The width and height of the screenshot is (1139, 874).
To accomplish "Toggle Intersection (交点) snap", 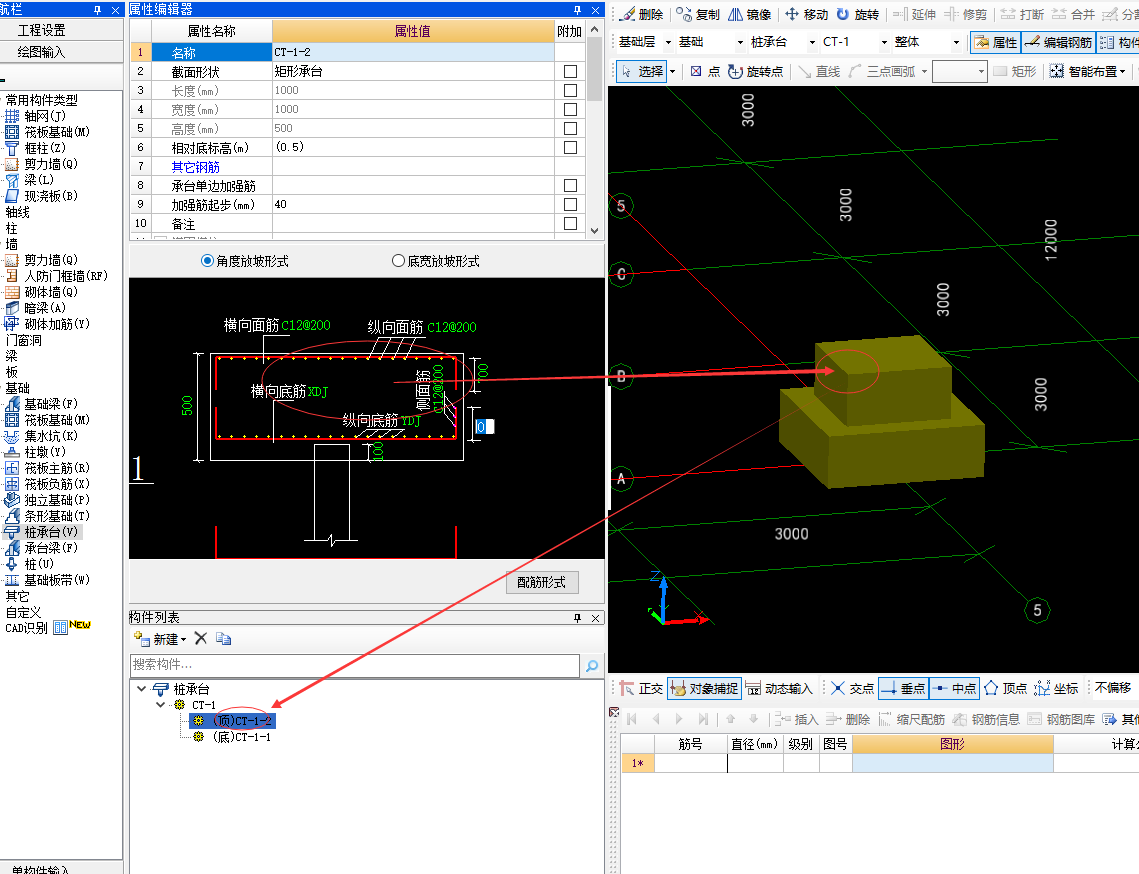I will [852, 688].
